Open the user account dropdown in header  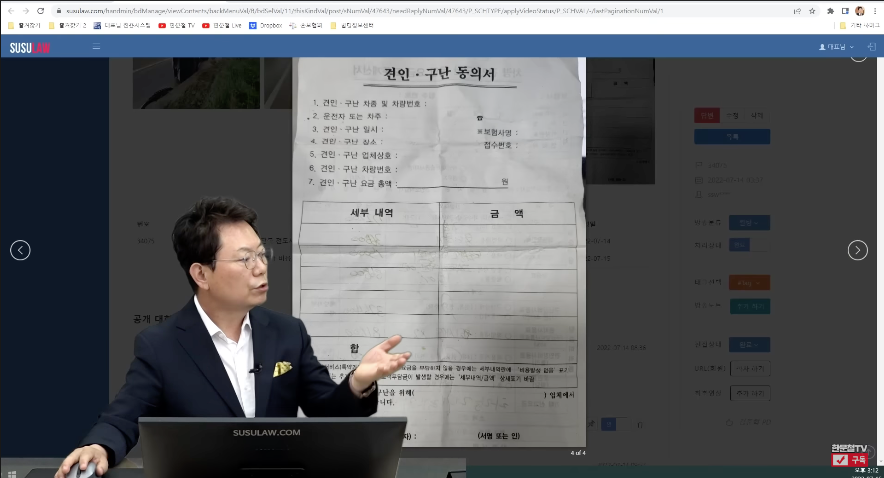pos(836,47)
